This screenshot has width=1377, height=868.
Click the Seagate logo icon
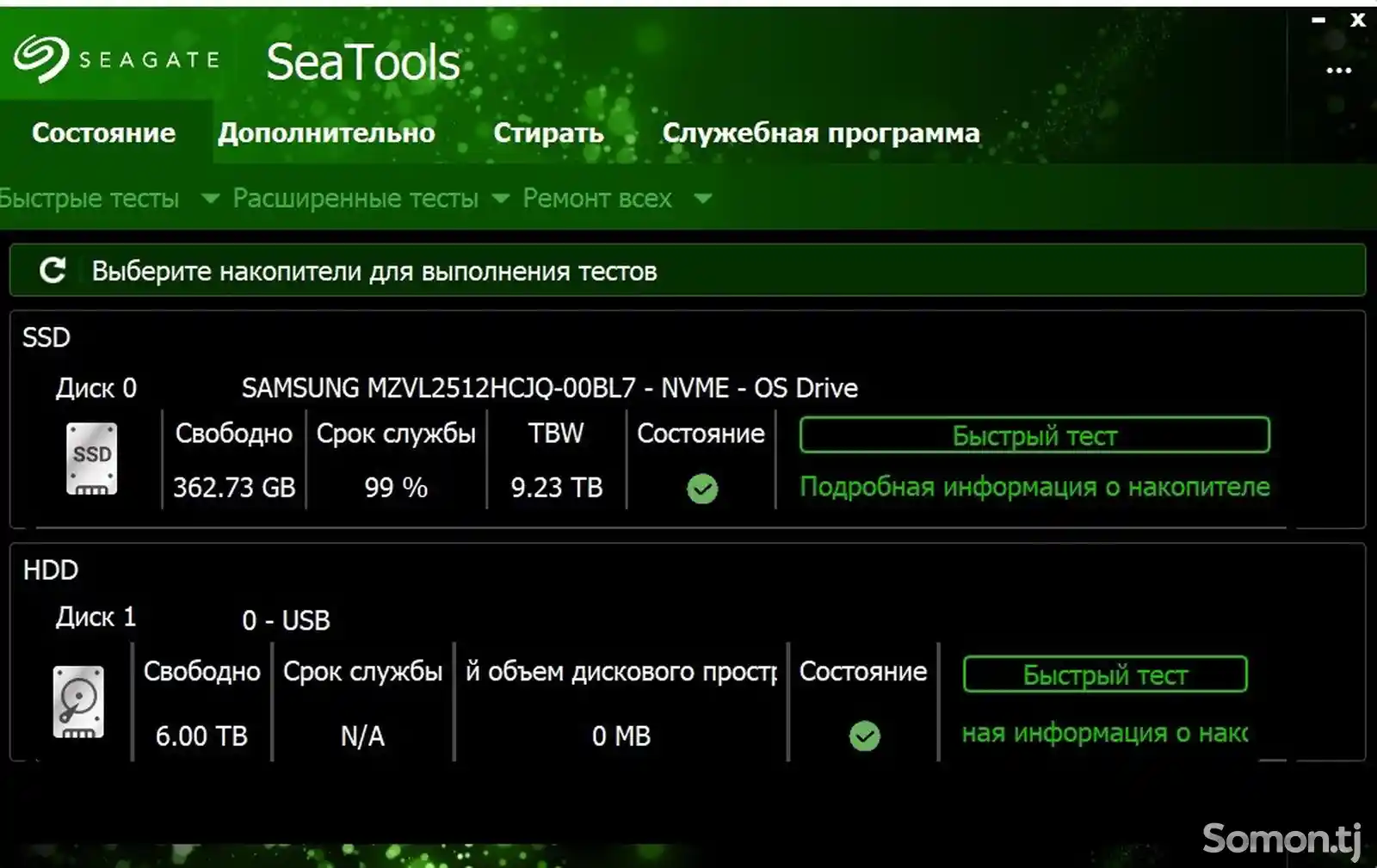(x=40, y=58)
